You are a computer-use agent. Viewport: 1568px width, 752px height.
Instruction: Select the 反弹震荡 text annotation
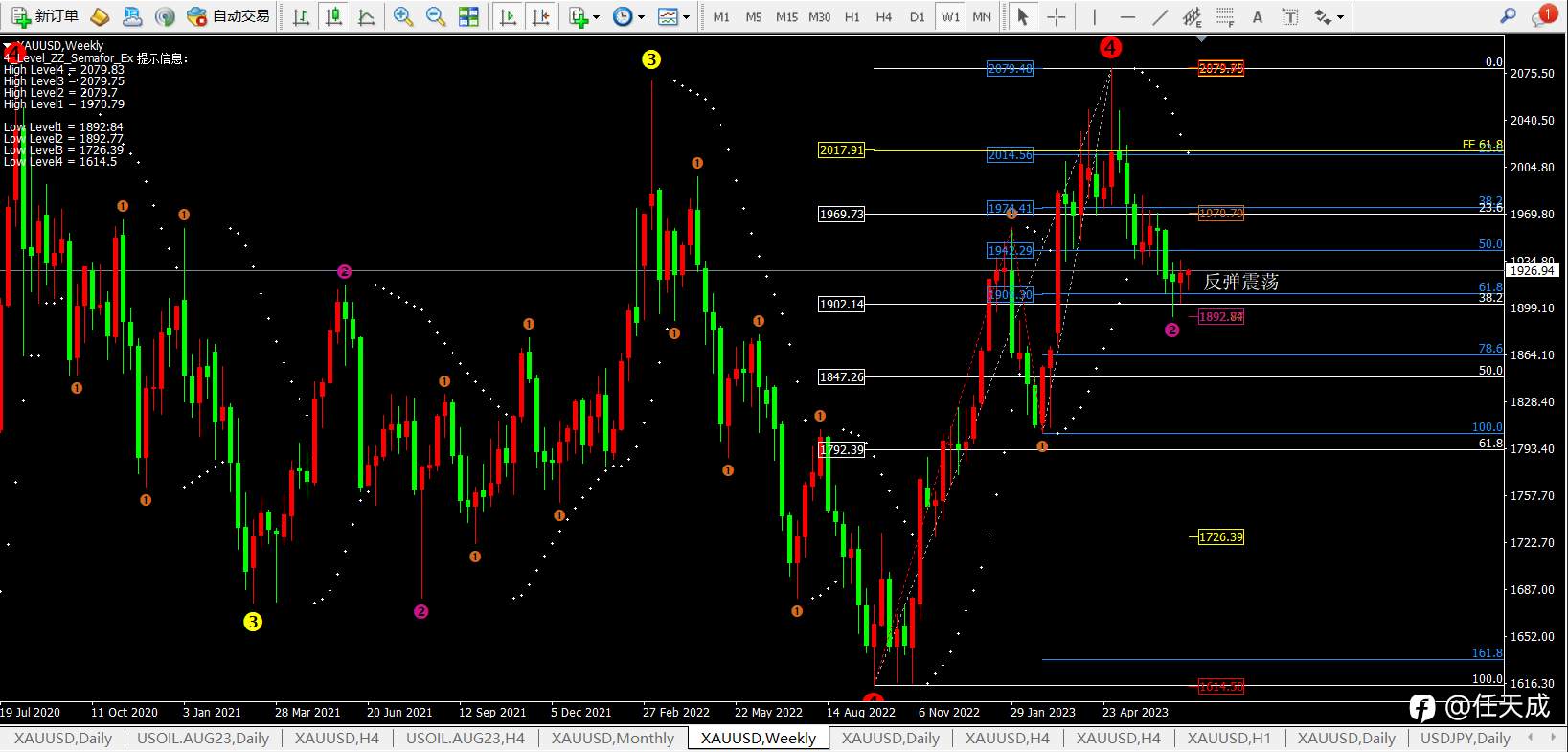(x=1241, y=281)
